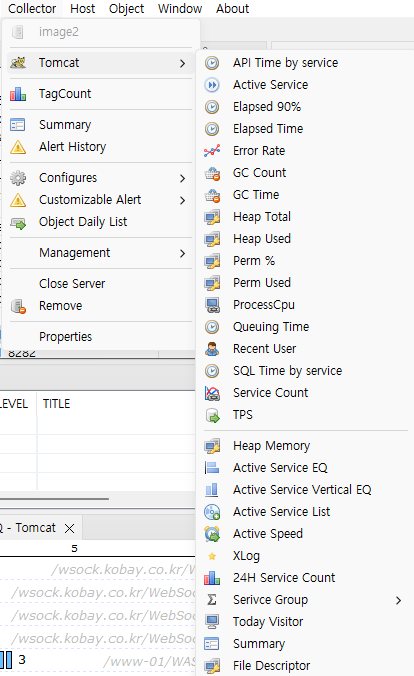Click the GC Count basket icon
This screenshot has width=414, height=676.
(212, 173)
